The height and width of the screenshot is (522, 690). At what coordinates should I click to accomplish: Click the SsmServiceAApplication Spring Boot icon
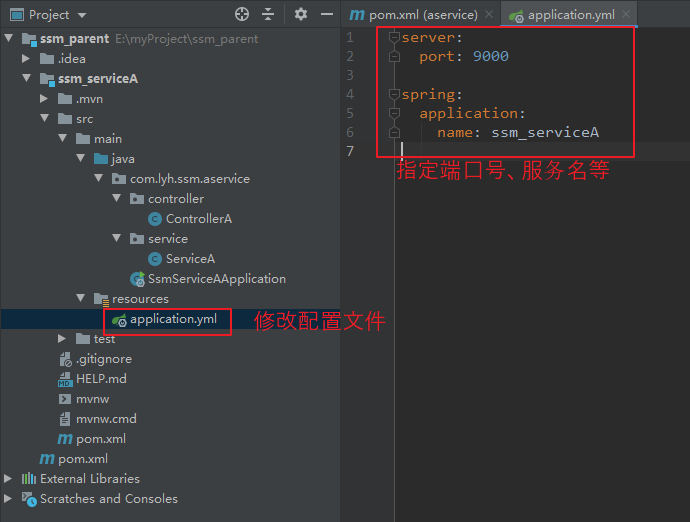tap(137, 279)
